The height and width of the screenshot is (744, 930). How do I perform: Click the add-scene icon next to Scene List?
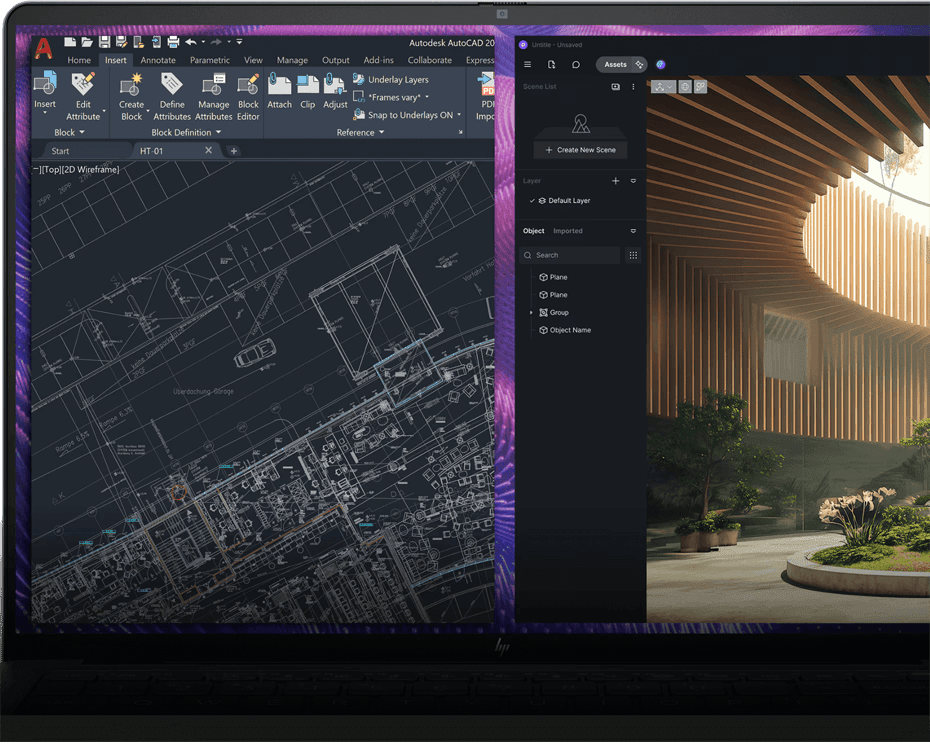pyautogui.click(x=616, y=87)
